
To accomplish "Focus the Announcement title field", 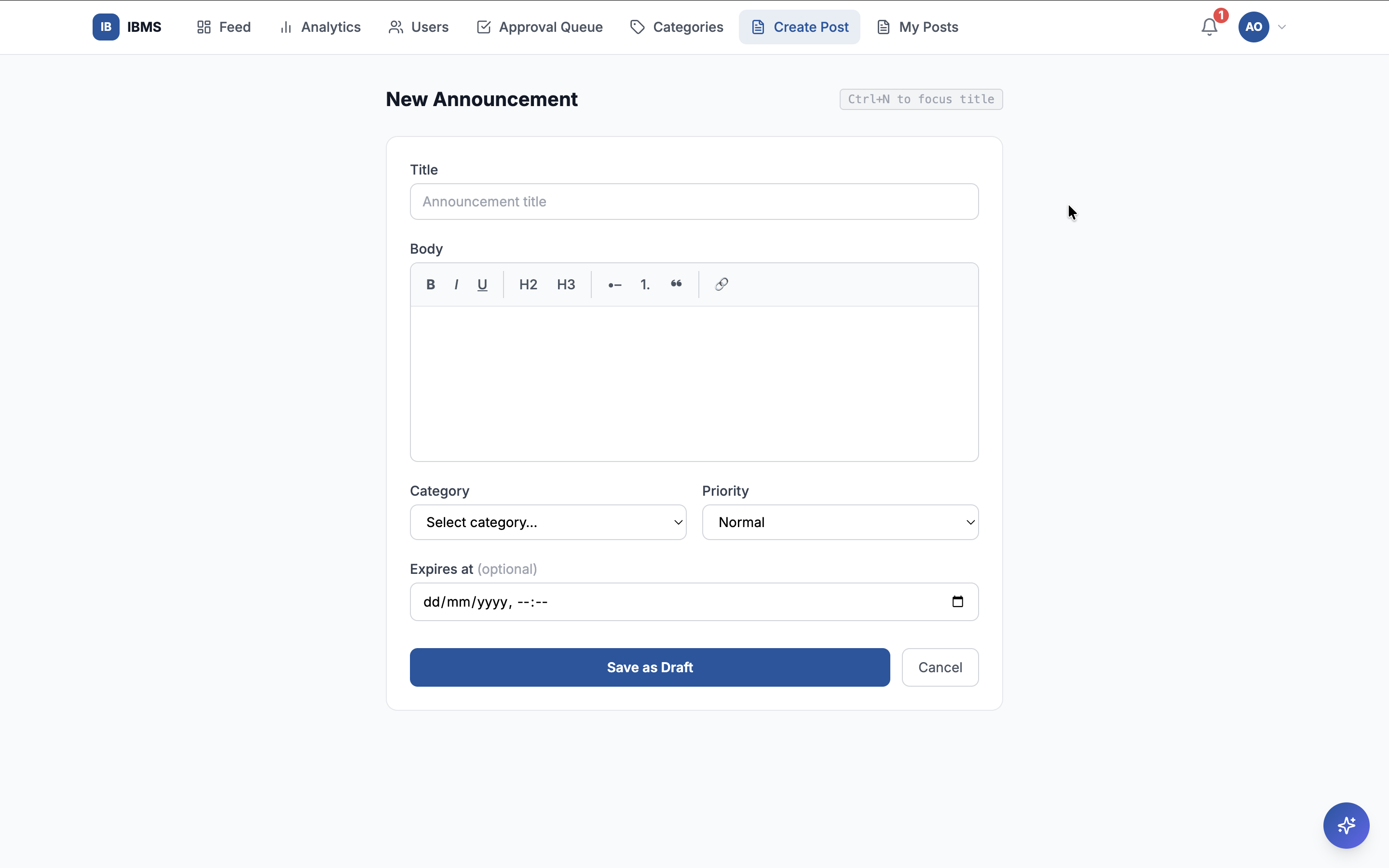I will (x=694, y=202).
